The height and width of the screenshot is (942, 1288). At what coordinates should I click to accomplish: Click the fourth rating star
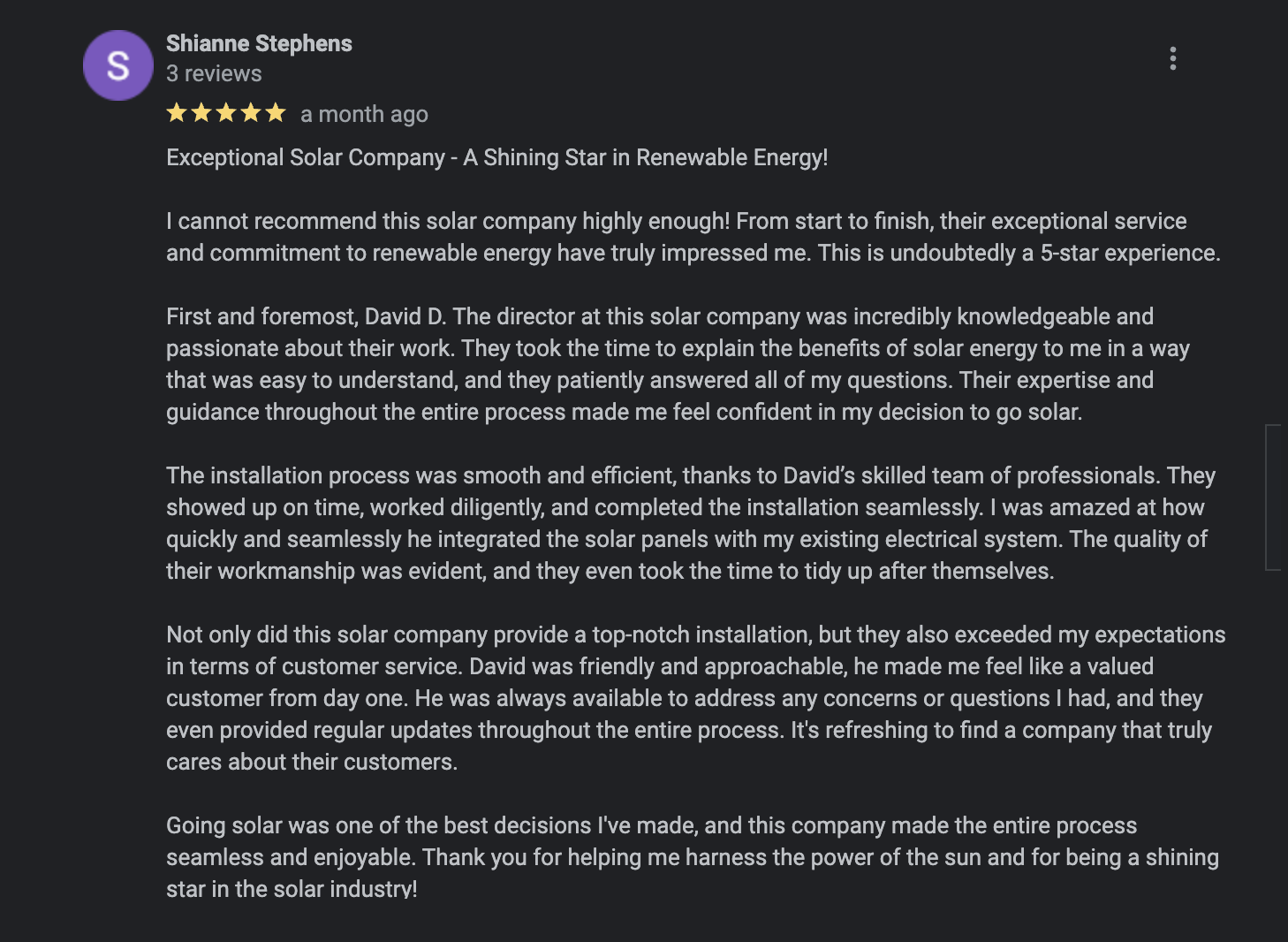(251, 112)
